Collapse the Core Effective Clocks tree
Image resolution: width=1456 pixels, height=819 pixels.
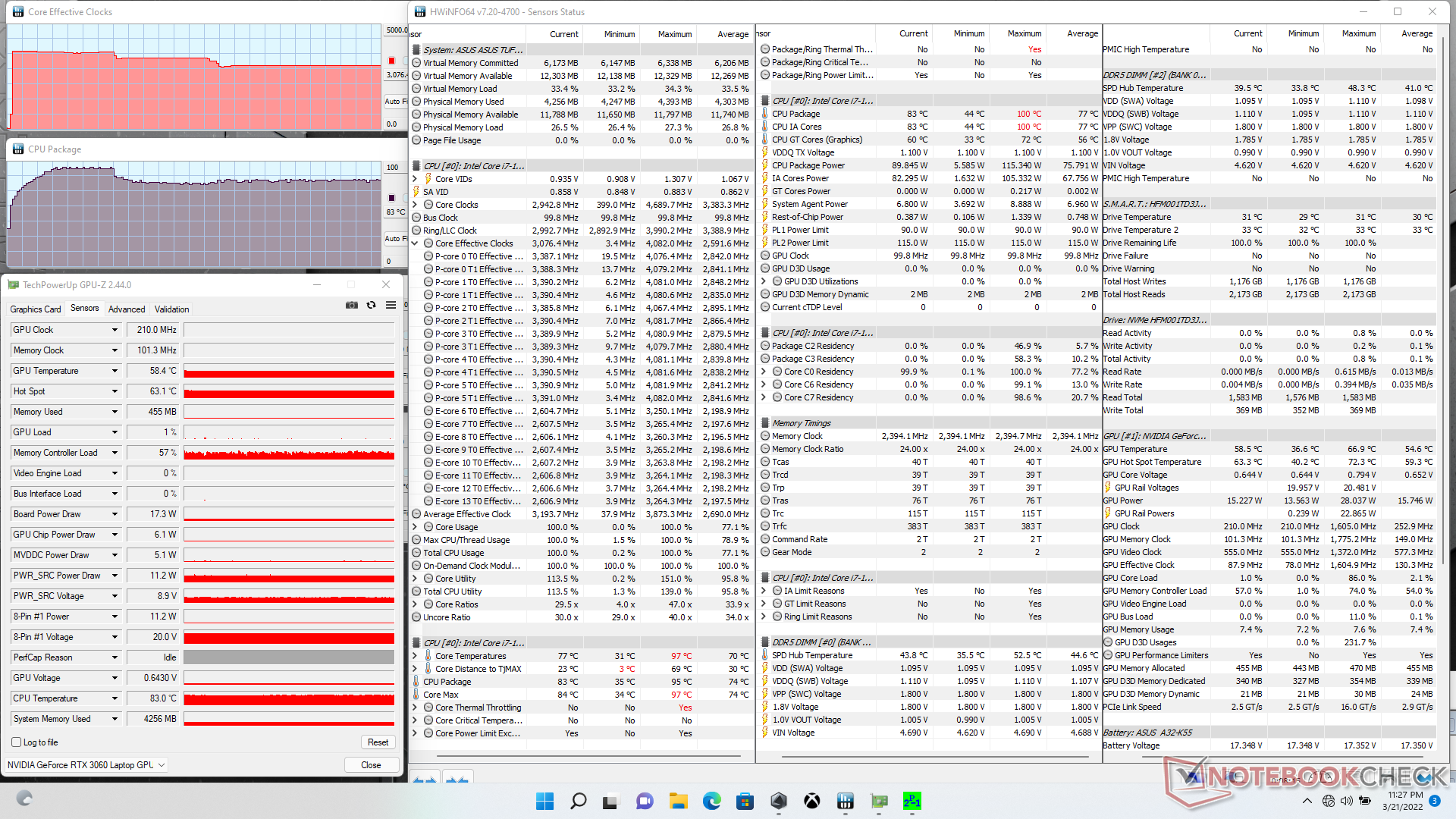tap(415, 243)
